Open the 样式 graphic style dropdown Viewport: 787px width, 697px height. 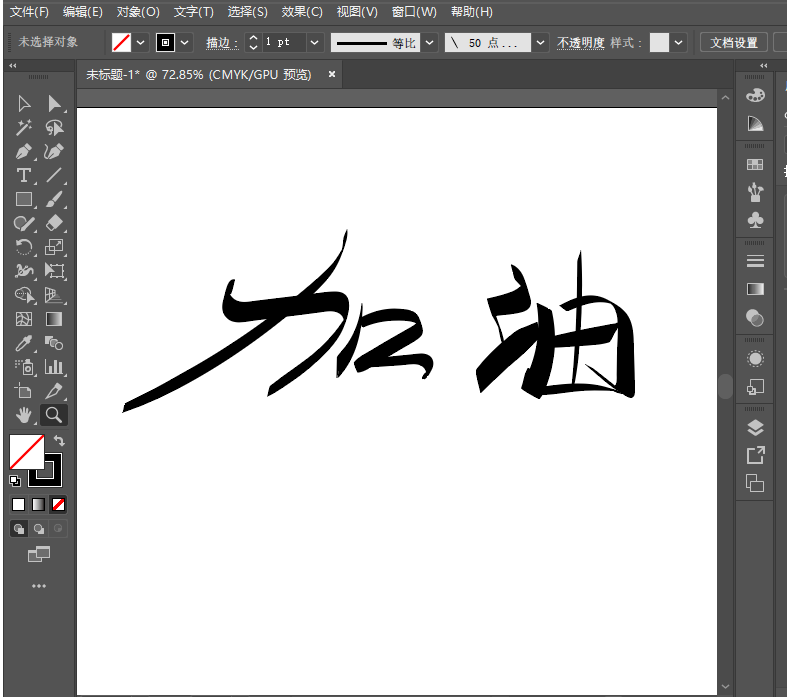(679, 43)
